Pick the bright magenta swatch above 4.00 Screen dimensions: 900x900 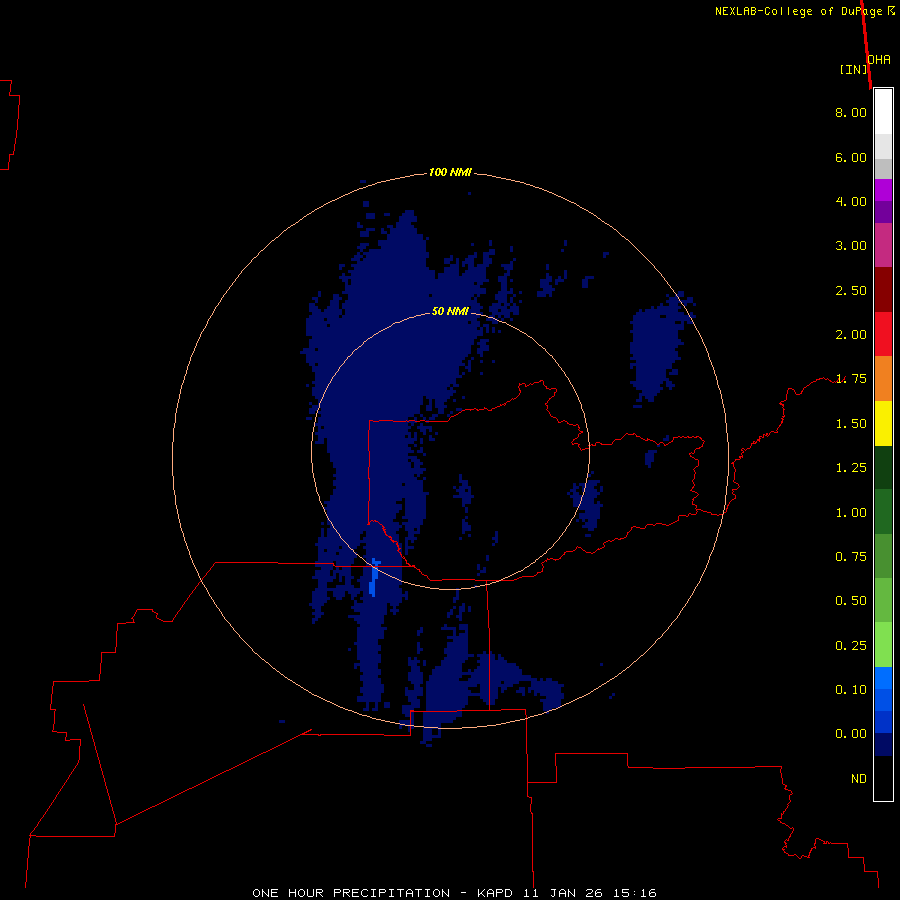point(883,190)
